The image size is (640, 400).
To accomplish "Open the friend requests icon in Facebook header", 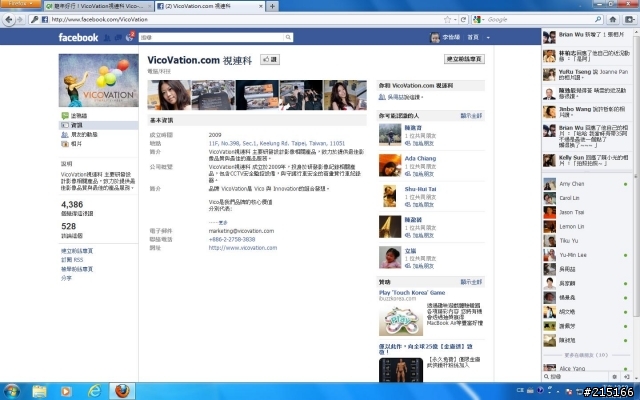I will [107, 38].
